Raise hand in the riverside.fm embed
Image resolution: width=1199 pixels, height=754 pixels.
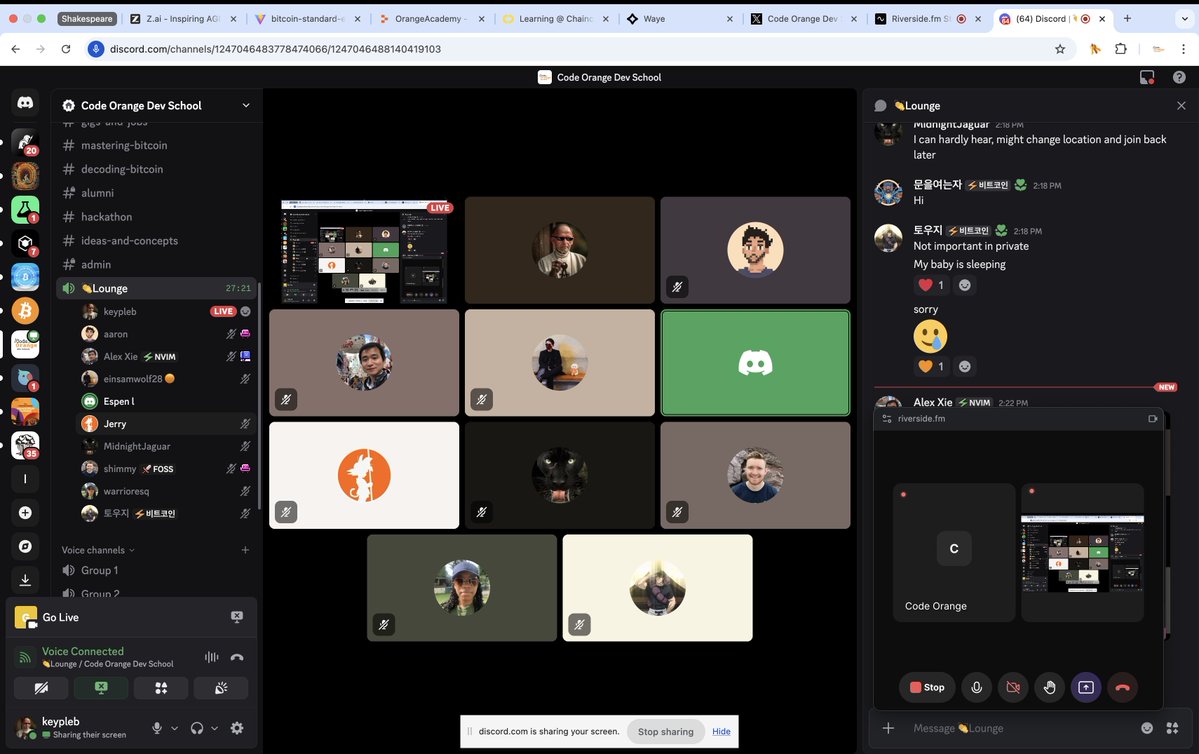1049,687
